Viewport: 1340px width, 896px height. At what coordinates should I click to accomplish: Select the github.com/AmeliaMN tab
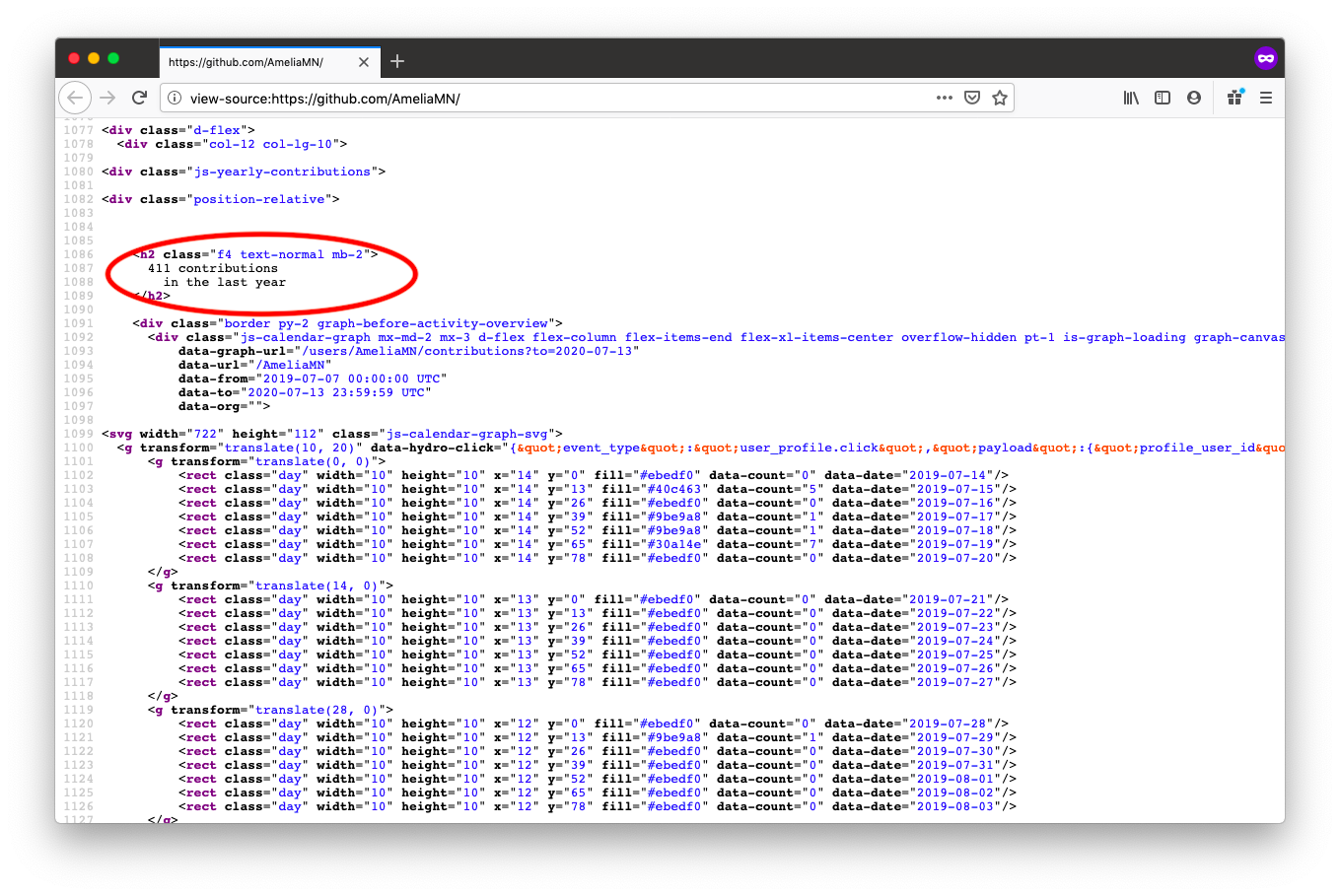point(254,62)
